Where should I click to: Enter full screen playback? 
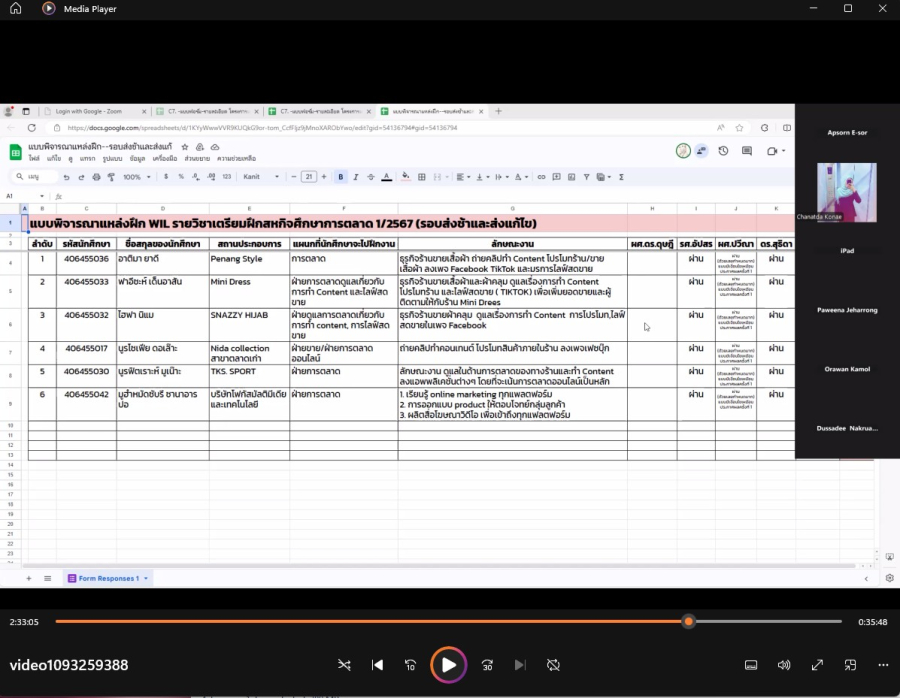click(817, 665)
